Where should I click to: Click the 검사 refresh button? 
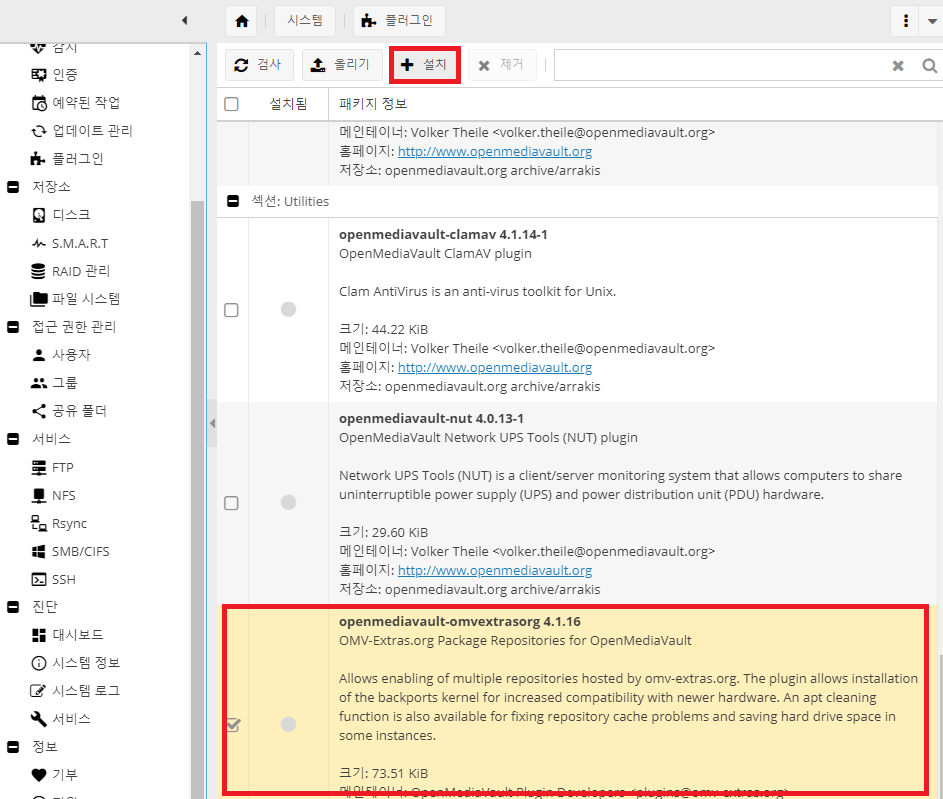[x=259, y=64]
